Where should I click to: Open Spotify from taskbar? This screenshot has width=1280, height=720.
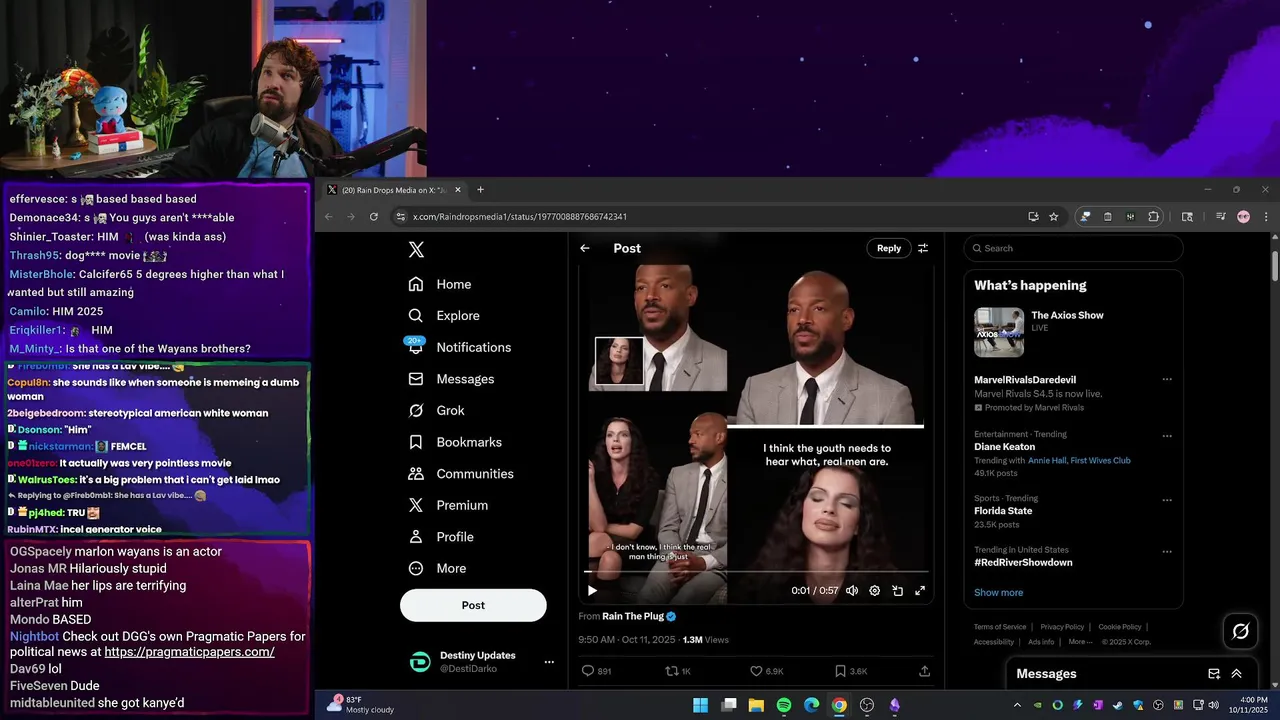tap(784, 705)
